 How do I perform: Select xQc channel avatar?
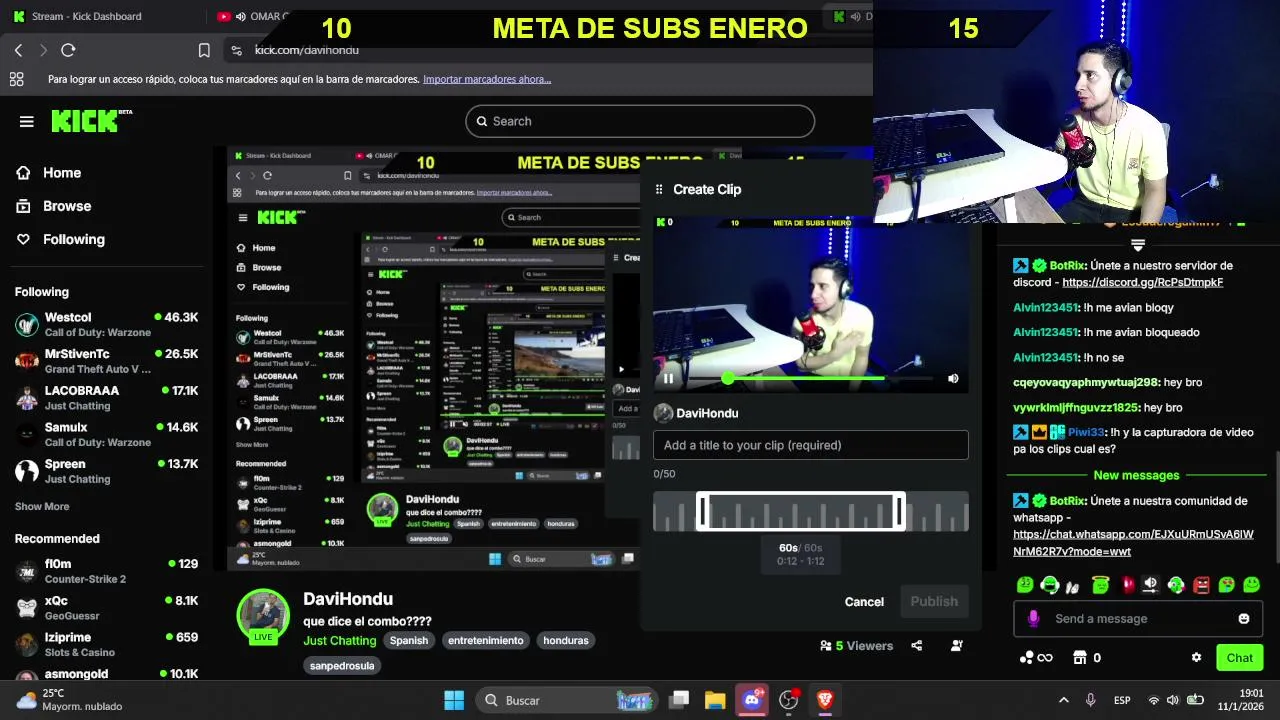27,608
